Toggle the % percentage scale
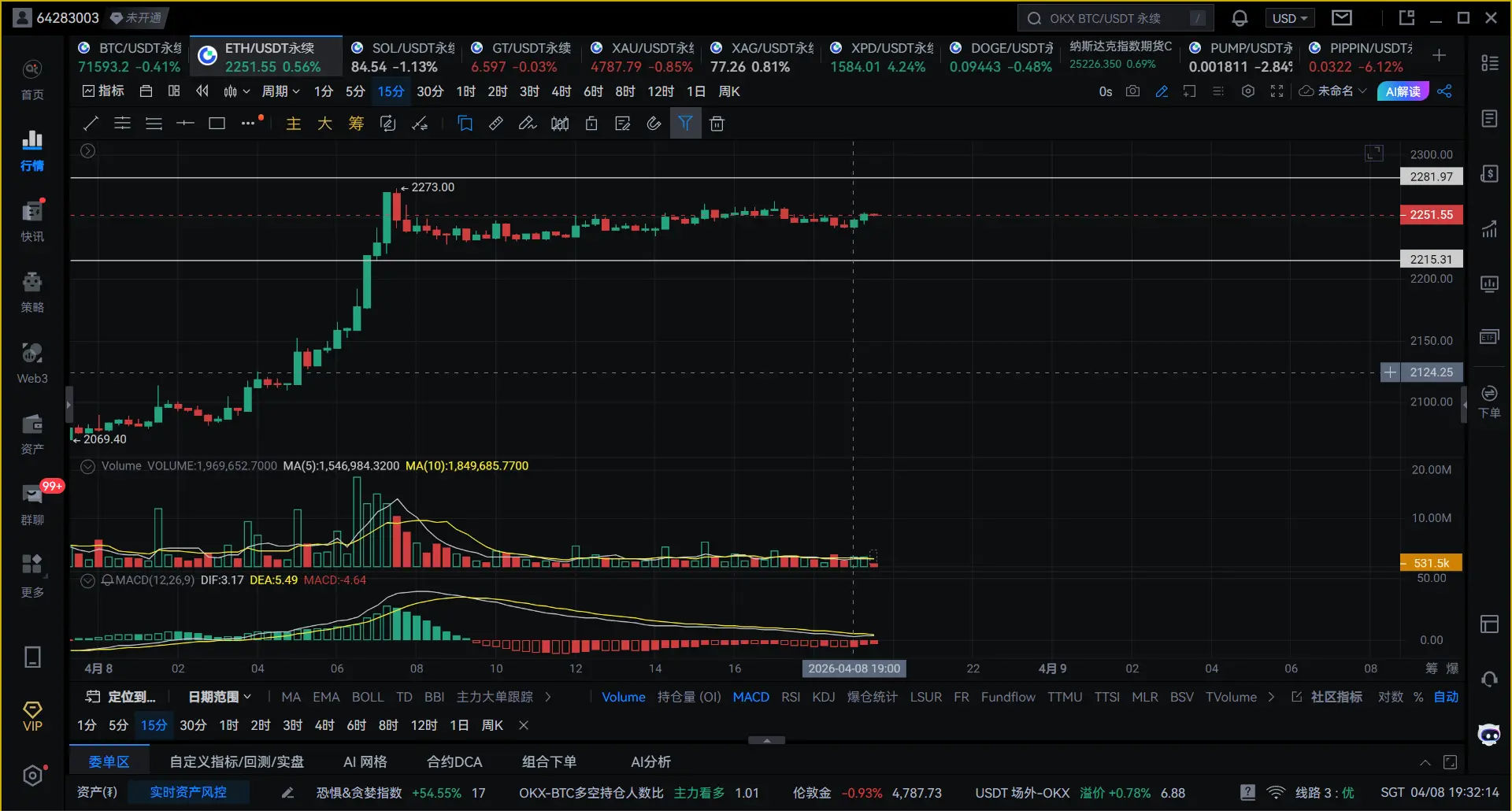The image size is (1512, 811). point(1418,697)
